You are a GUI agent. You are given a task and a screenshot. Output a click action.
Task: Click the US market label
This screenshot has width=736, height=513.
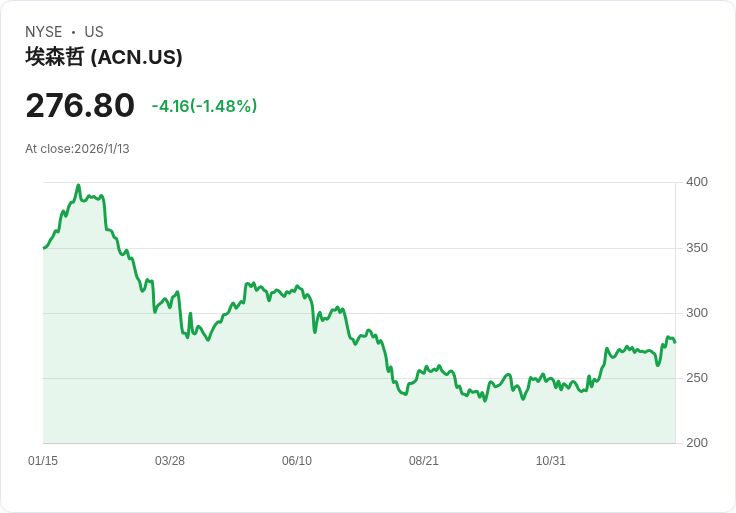click(94, 32)
